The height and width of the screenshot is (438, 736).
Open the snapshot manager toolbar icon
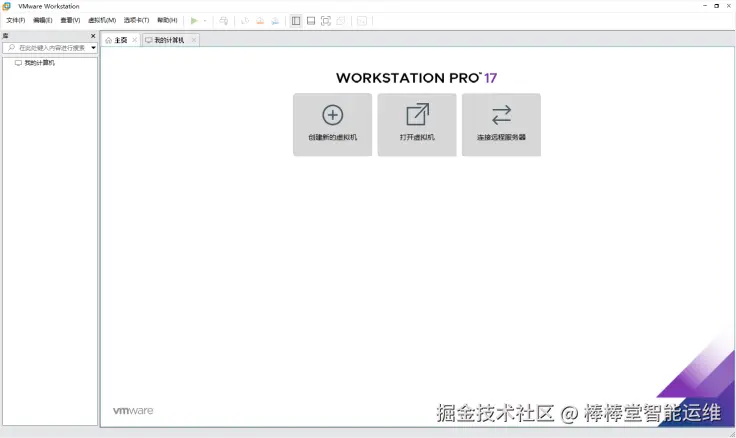[275, 21]
